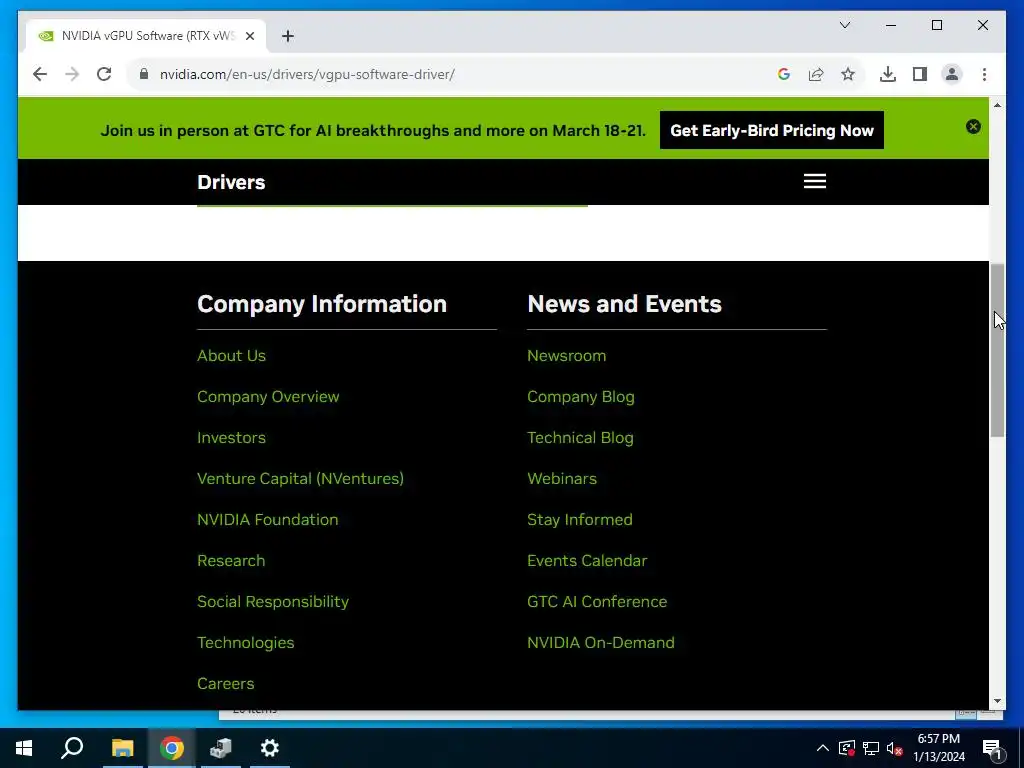Open the Settings gear taskbar icon
The image size is (1024, 768).
tap(270, 748)
